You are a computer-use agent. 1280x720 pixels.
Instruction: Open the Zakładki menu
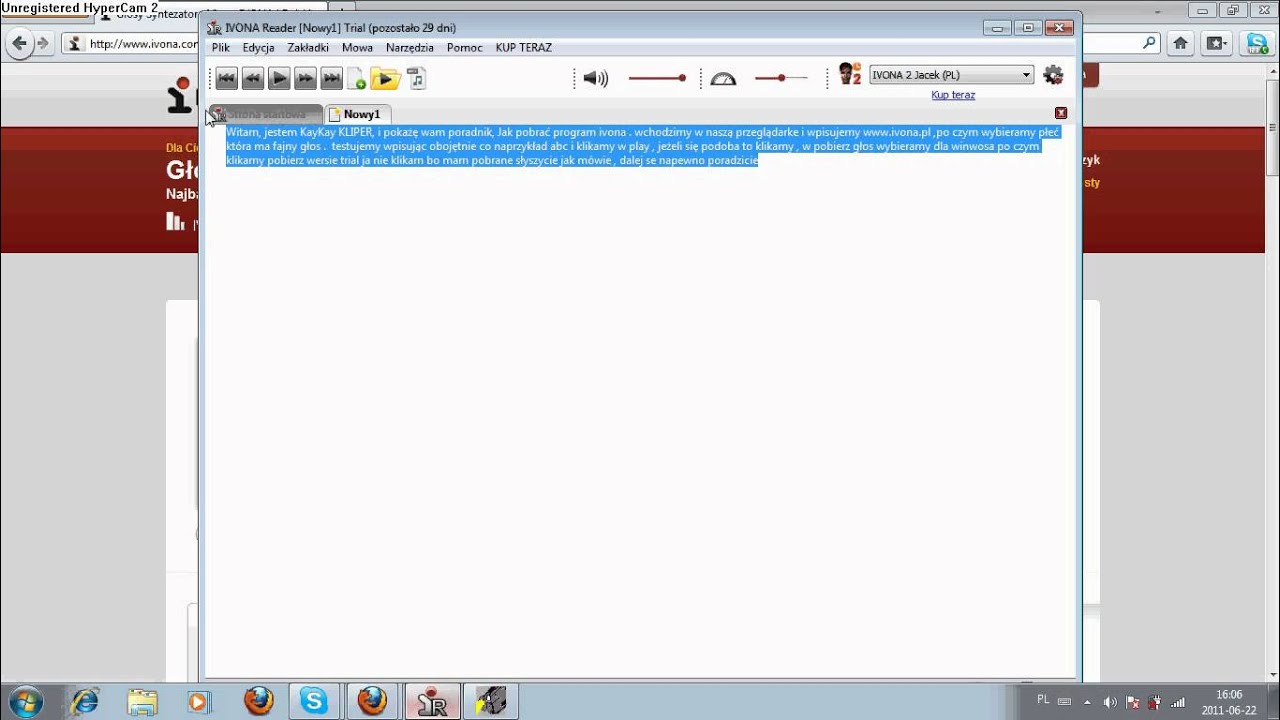[308, 47]
